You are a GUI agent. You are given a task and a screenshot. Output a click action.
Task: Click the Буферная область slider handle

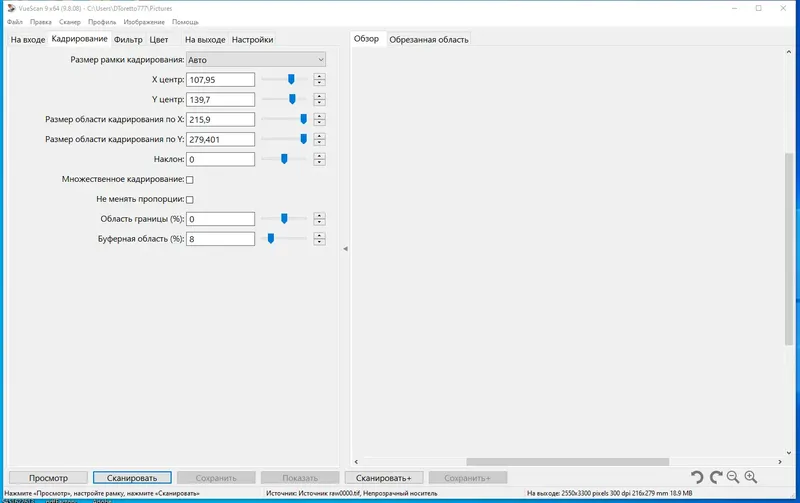coord(271,239)
